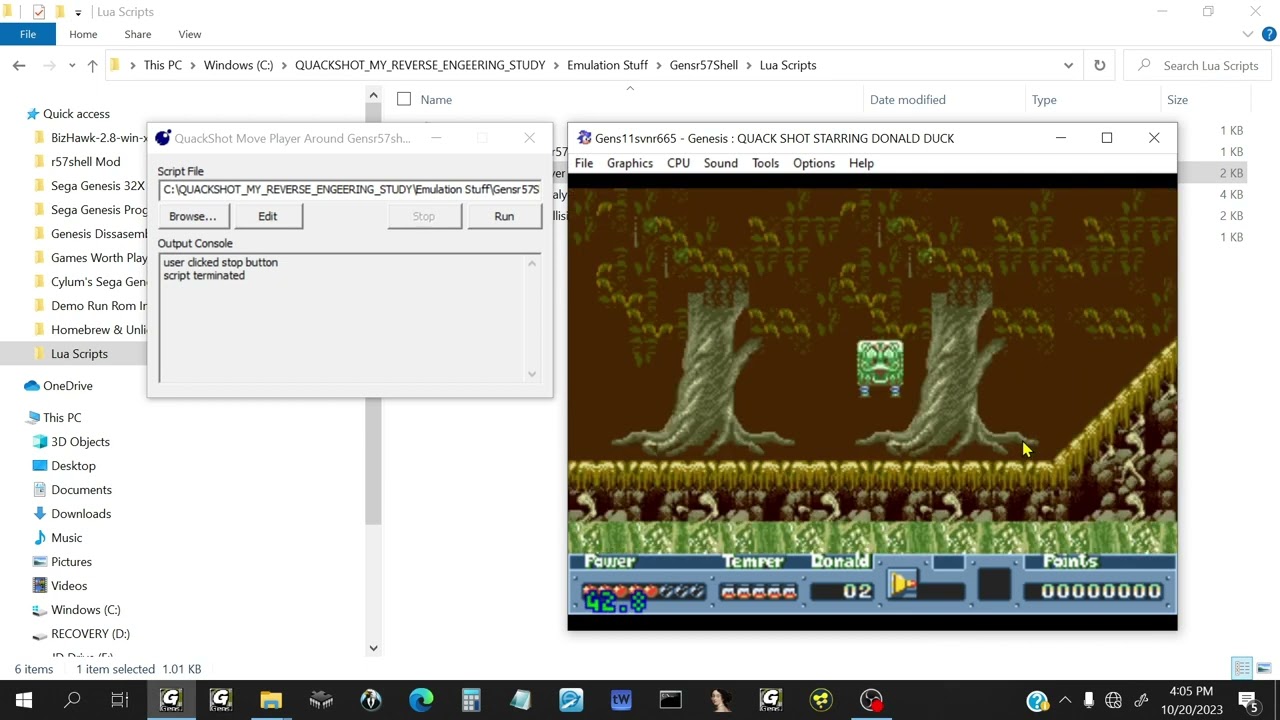Open the Options menu in Gens
Image resolution: width=1280 pixels, height=720 pixels.
(814, 163)
